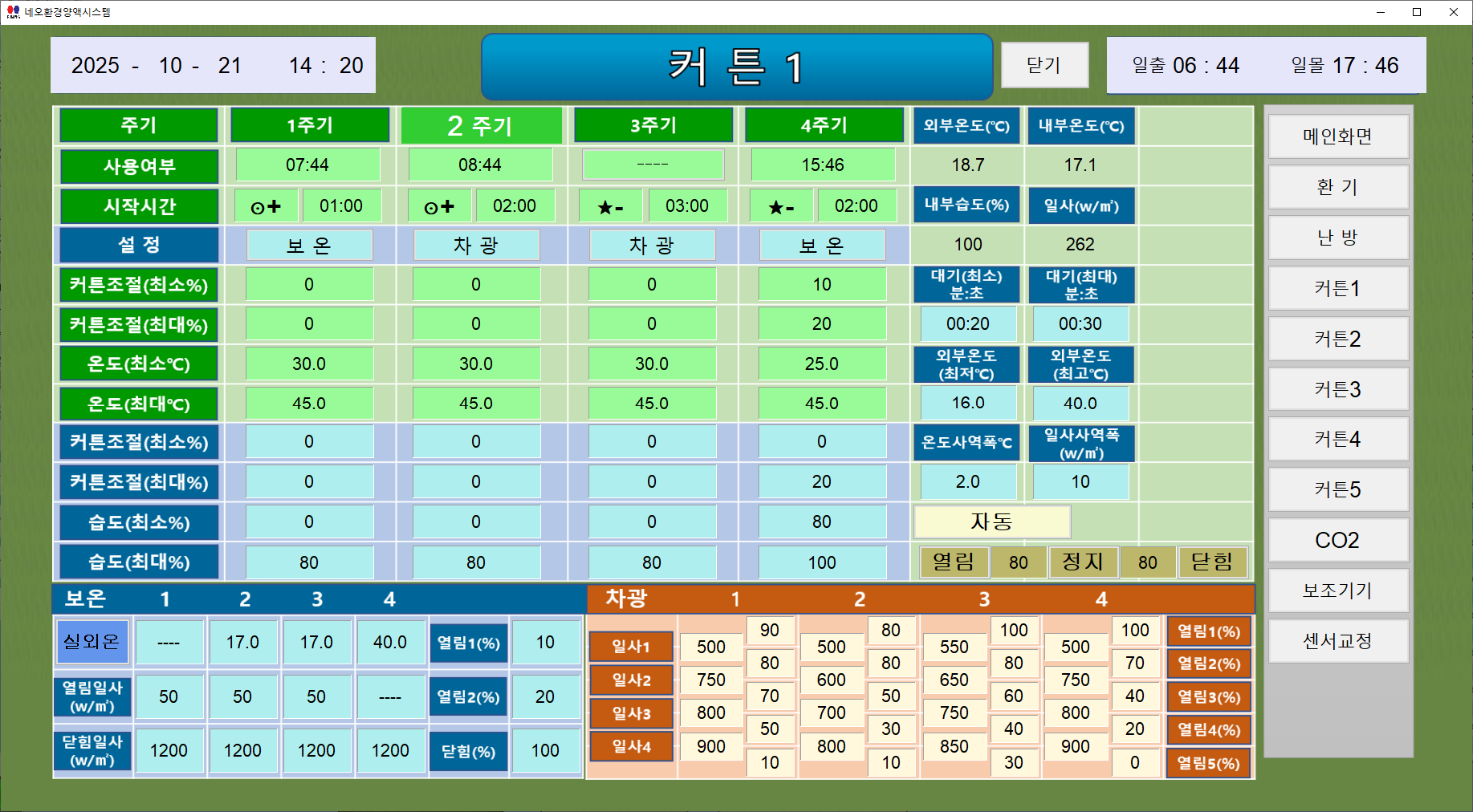This screenshot has width=1473, height=812.
Task: Click the sunrise-plus icon under 2주기
Action: point(439,206)
